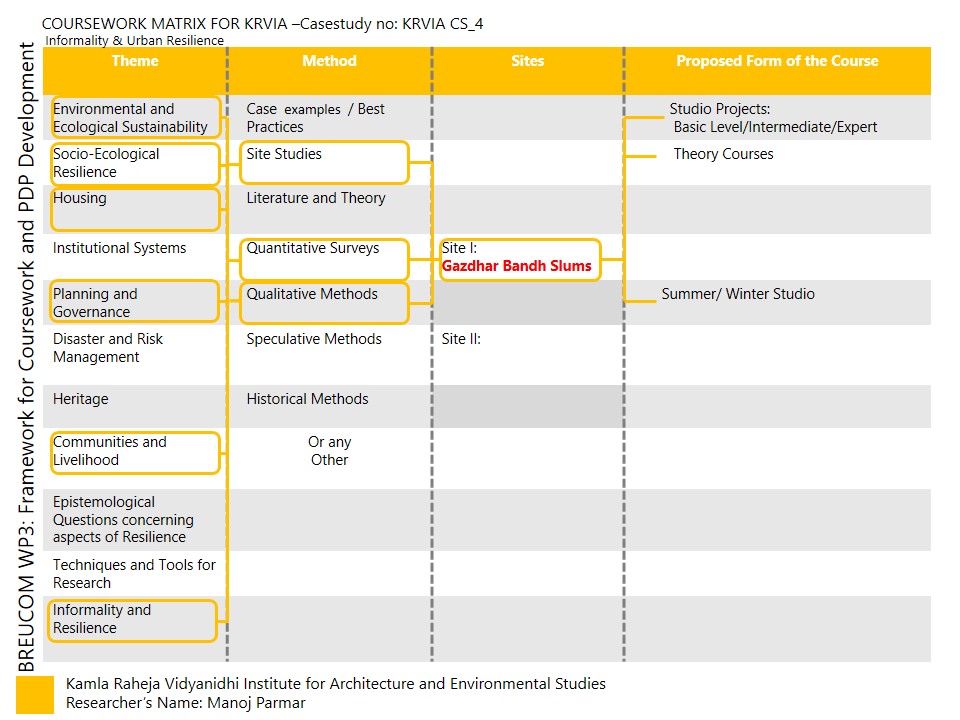Image resolution: width=960 pixels, height=720 pixels.
Task: Click the red Gazdhar Bandh Slums text
Action: (516, 266)
